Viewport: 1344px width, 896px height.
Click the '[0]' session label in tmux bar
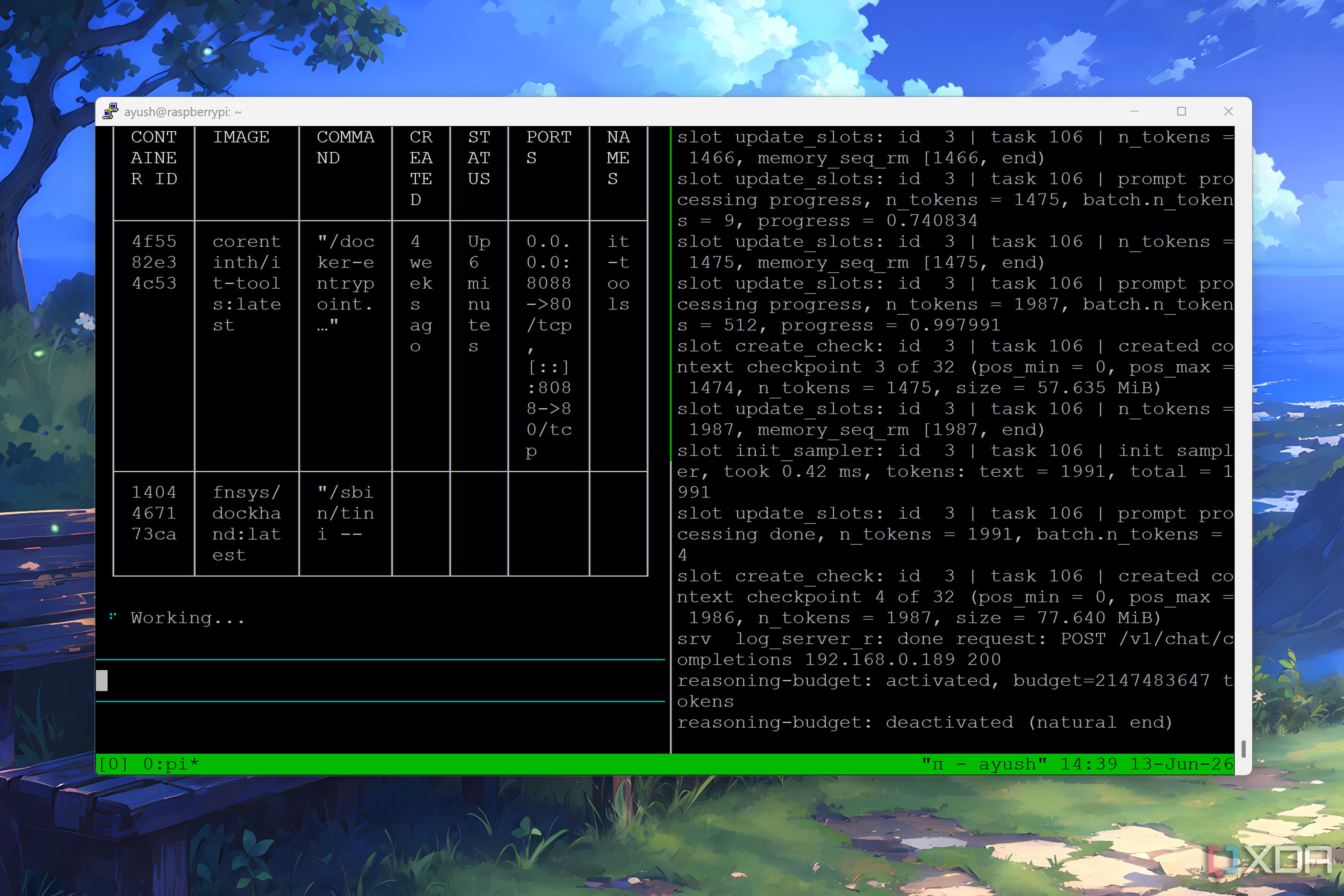[x=113, y=764]
